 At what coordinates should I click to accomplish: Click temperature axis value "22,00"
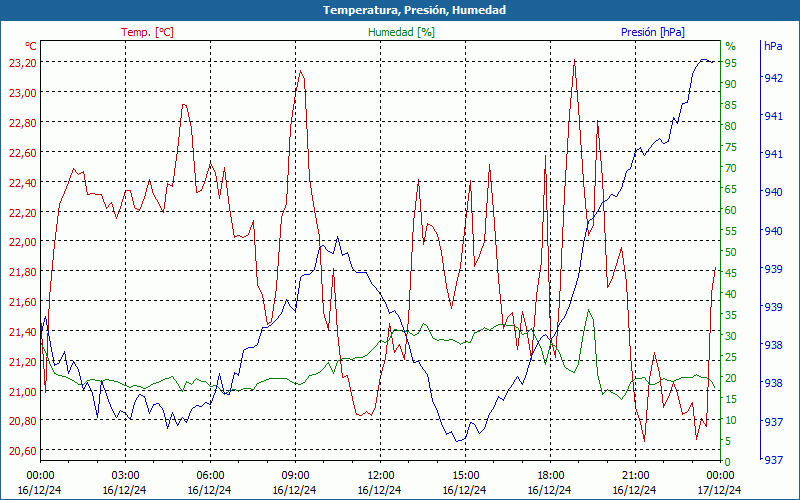coord(22,242)
